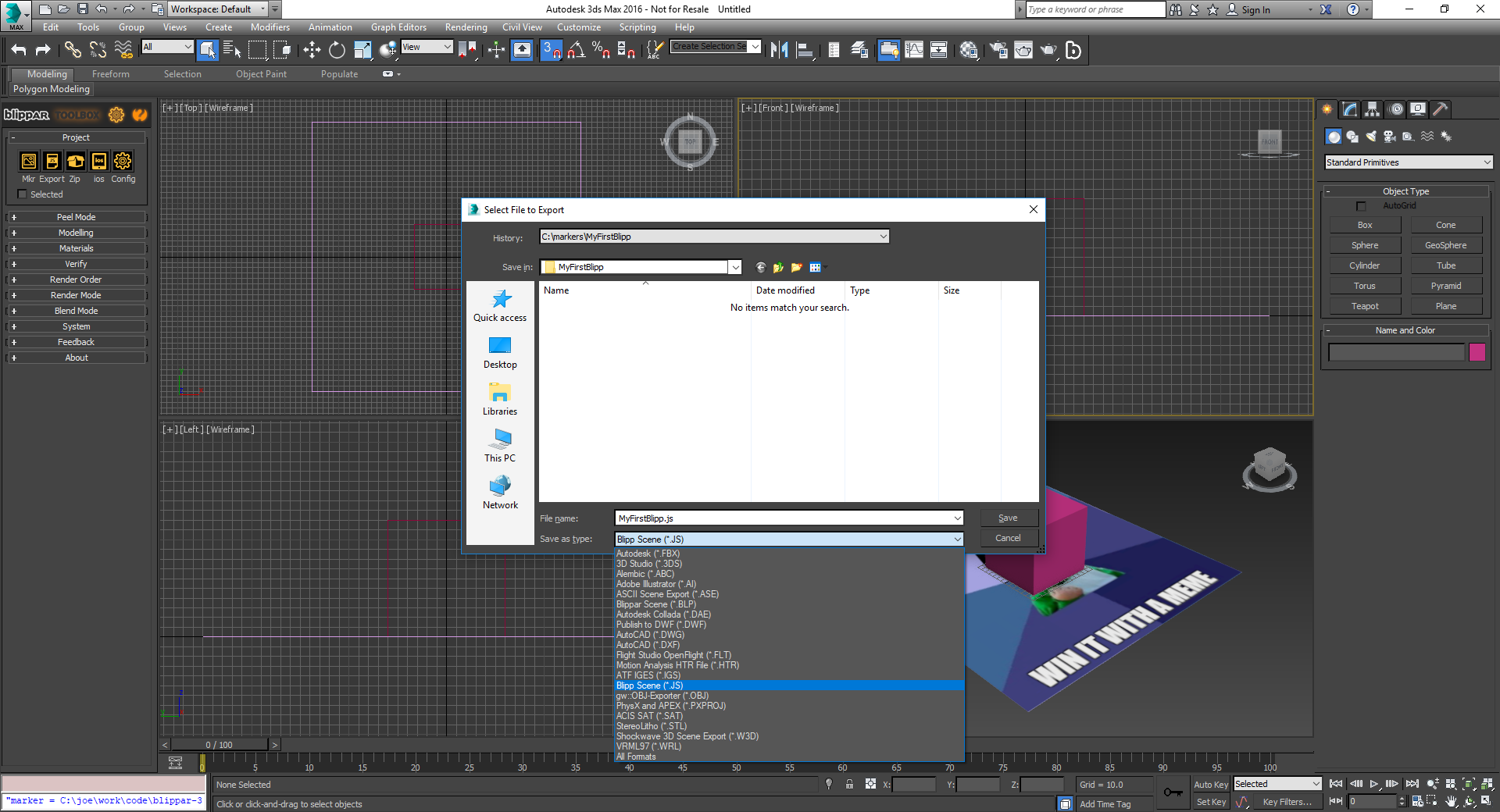Tick the Selected checkbox in Project panel

tap(22, 194)
